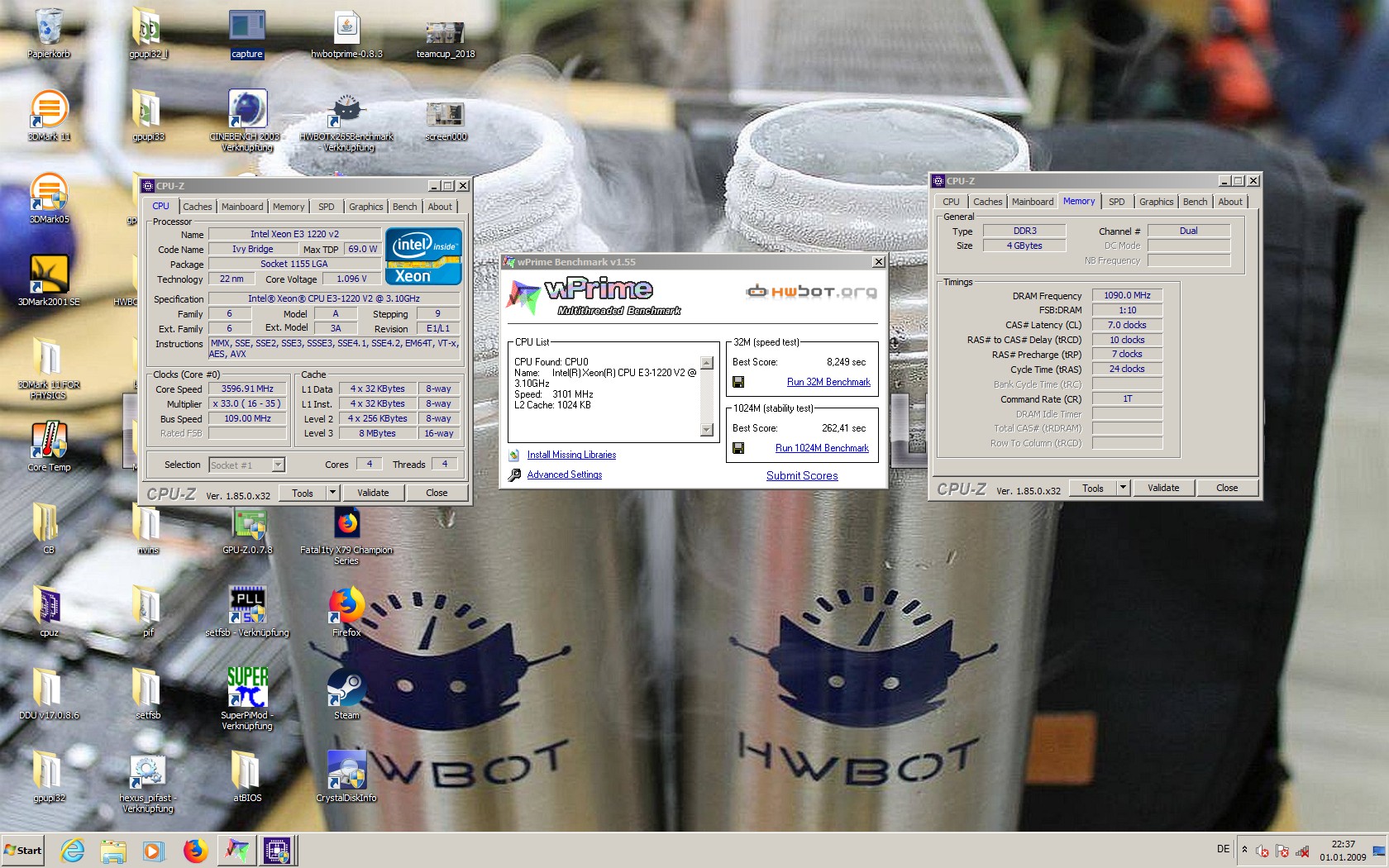This screenshot has height=868, width=1389.
Task: Switch to wPrime taskbar button
Action: (x=236, y=850)
